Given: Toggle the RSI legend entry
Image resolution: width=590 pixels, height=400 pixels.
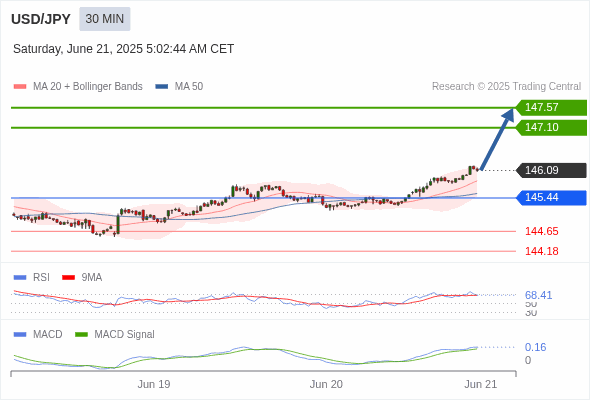Looking at the screenshot, I should 32,277.
